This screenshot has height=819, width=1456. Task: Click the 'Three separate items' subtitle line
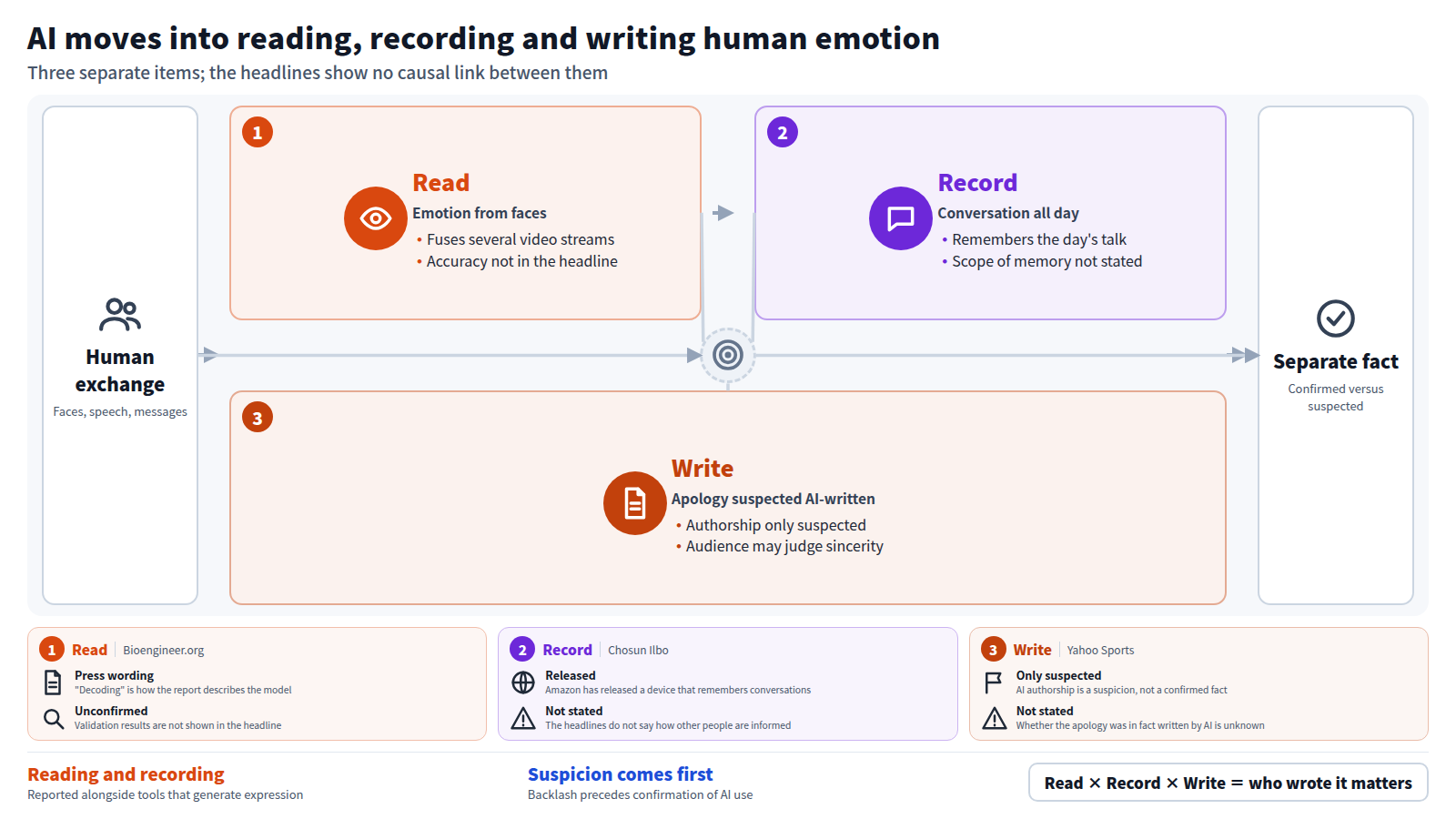pyautogui.click(x=318, y=73)
